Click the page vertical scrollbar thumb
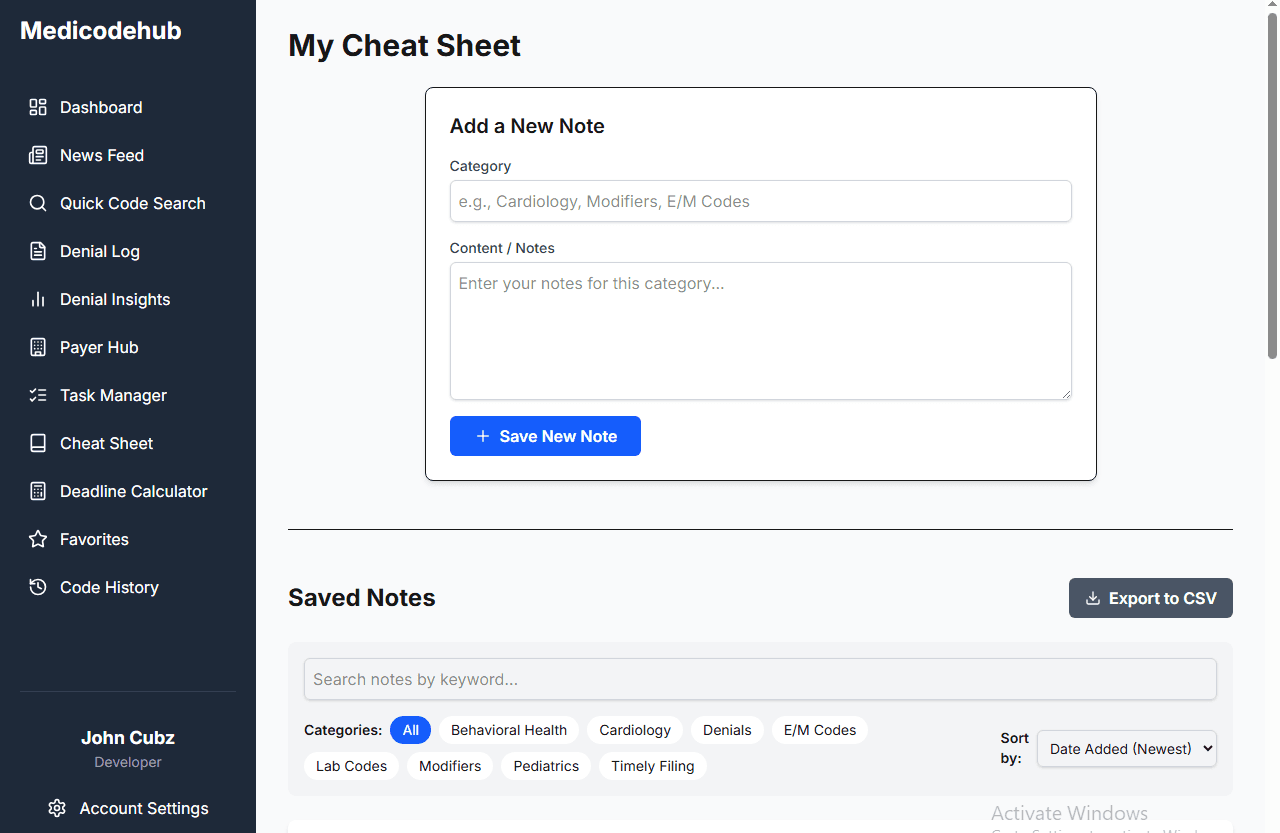Screen dimensions: 1280x833 (x=1272, y=187)
